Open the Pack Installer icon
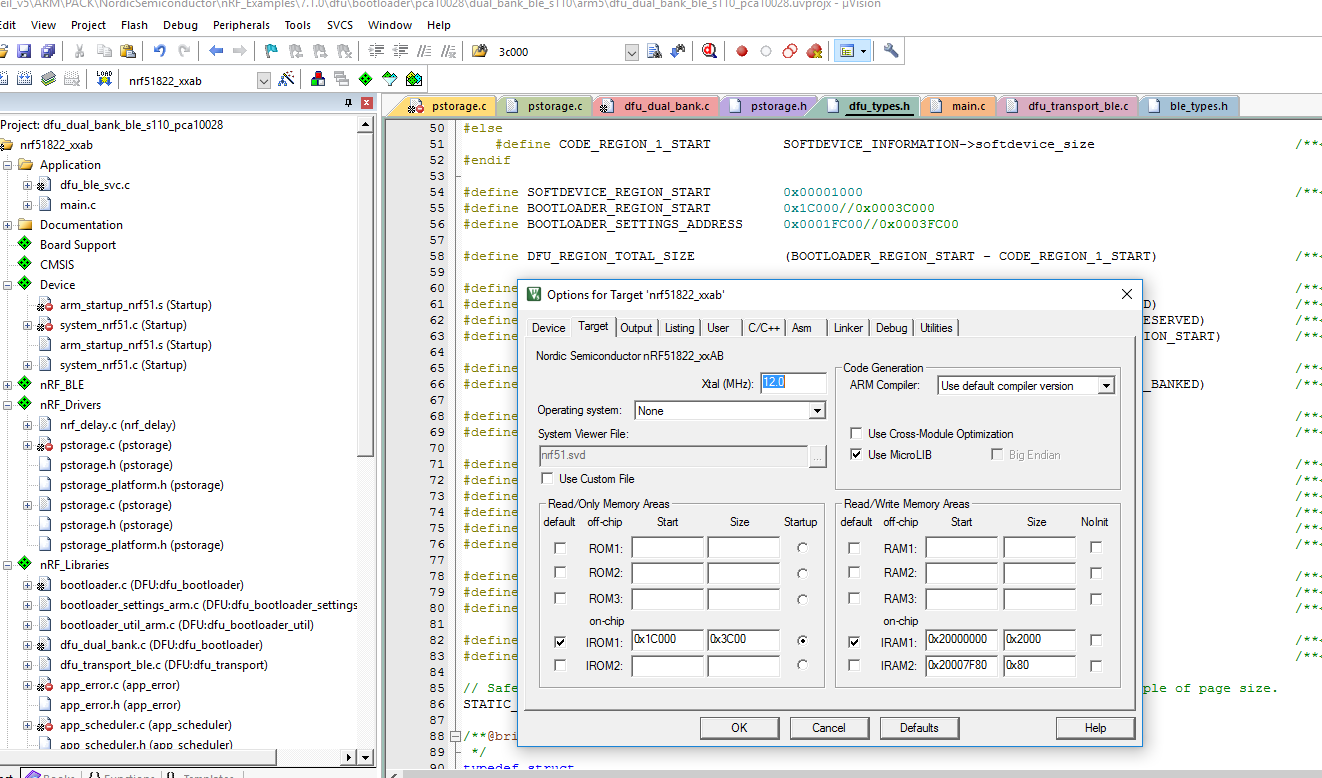Image resolution: width=1322 pixels, height=778 pixels. [414, 80]
